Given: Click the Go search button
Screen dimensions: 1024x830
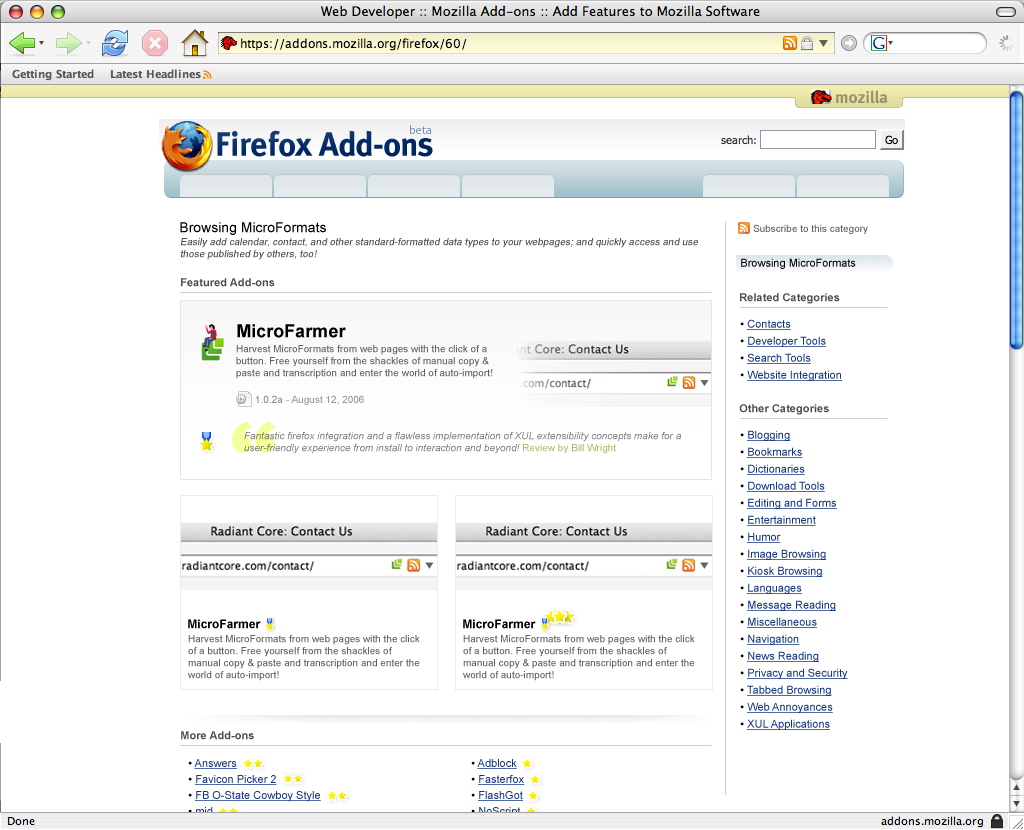Looking at the screenshot, I should tap(891, 140).
